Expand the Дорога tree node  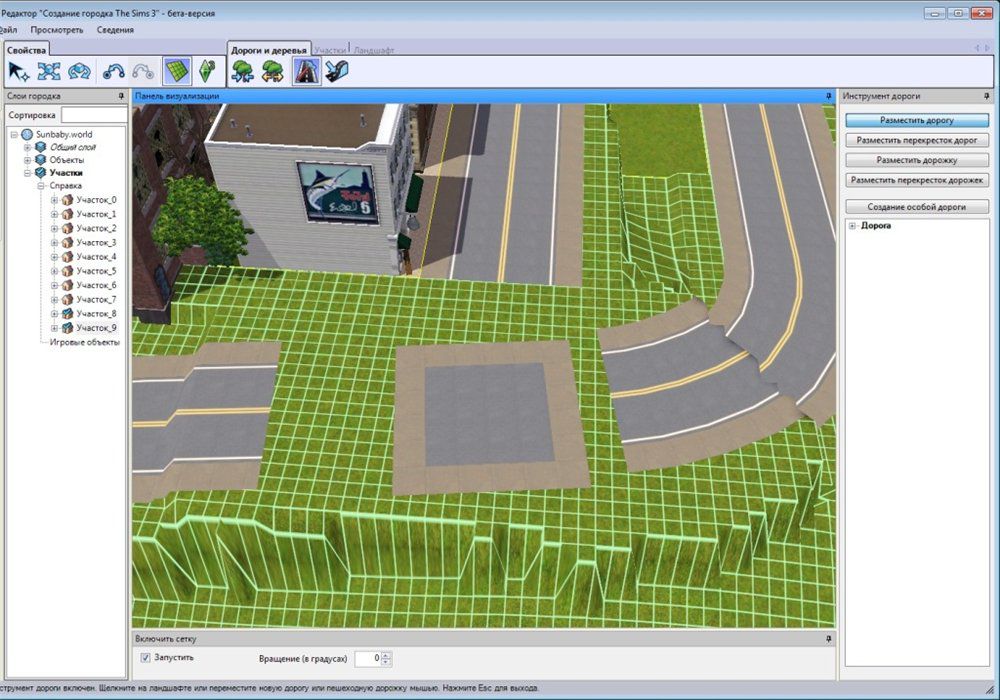click(x=853, y=226)
